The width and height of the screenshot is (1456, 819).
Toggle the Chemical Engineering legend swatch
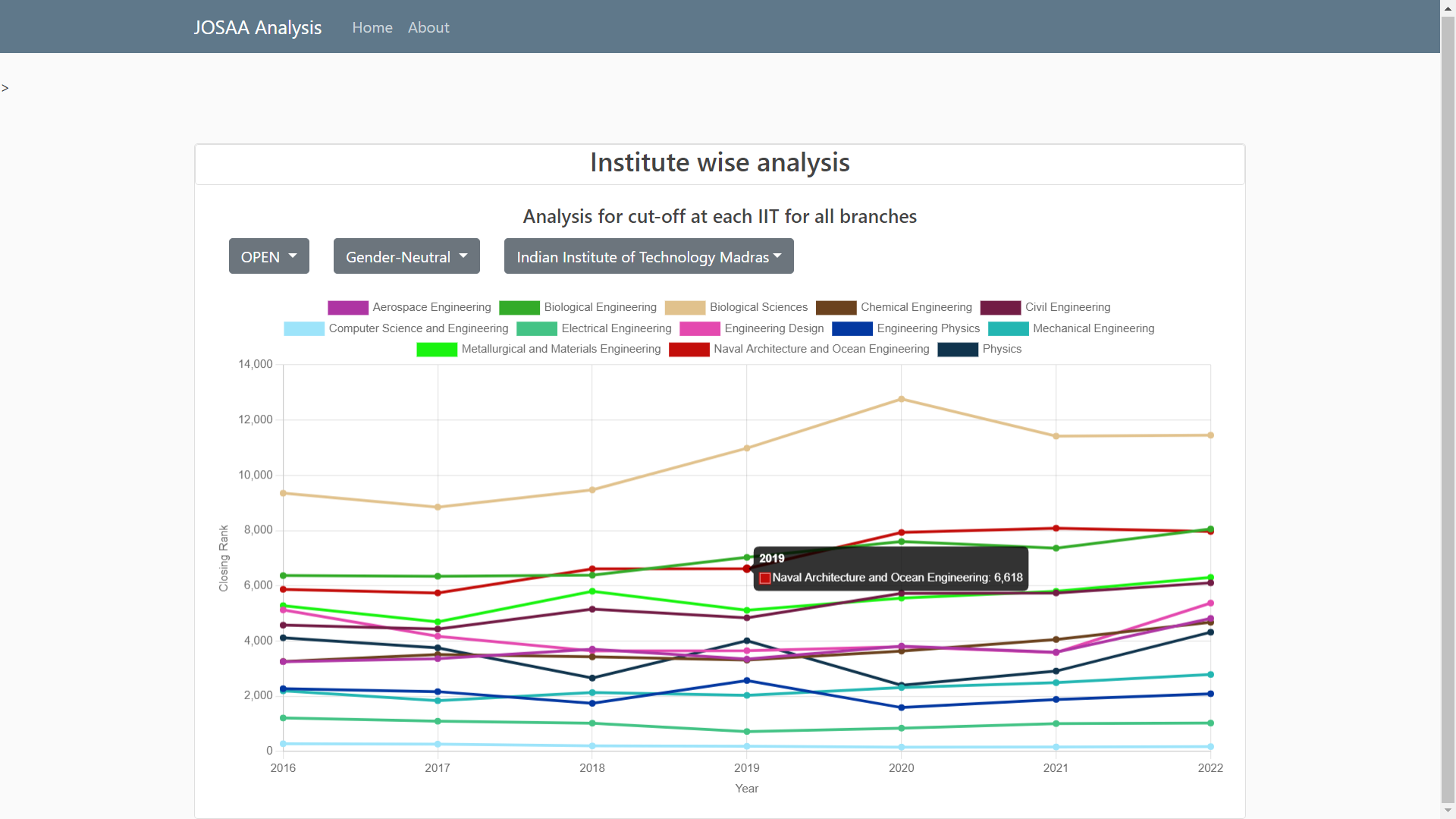835,307
